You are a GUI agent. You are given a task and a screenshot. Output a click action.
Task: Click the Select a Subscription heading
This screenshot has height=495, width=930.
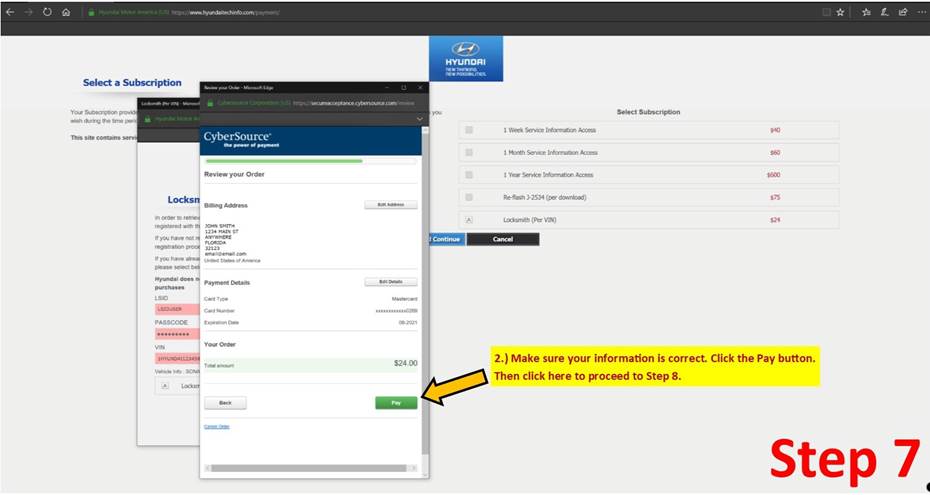[132, 83]
